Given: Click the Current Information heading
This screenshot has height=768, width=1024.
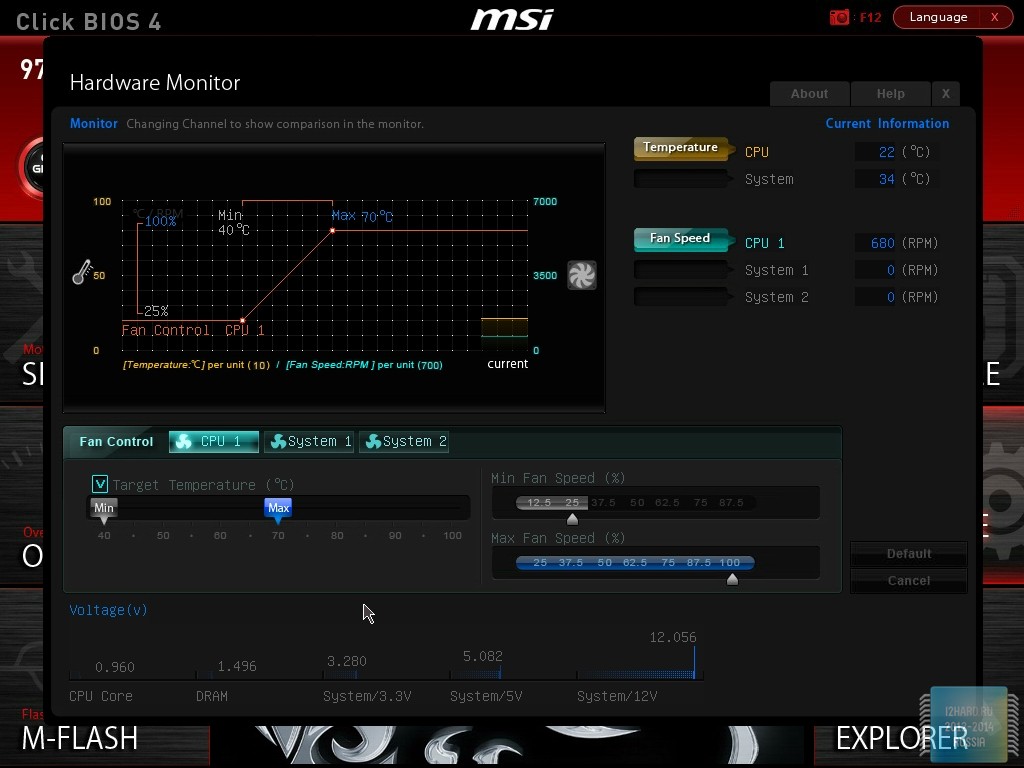Looking at the screenshot, I should pyautogui.click(x=887, y=123).
